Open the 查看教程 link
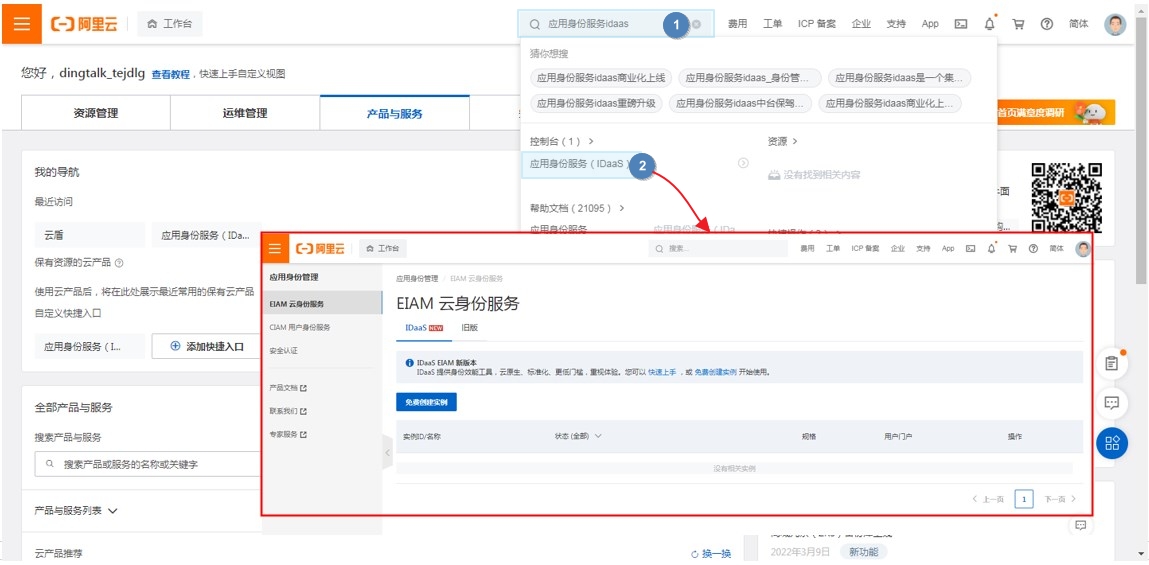 pyautogui.click(x=170, y=74)
